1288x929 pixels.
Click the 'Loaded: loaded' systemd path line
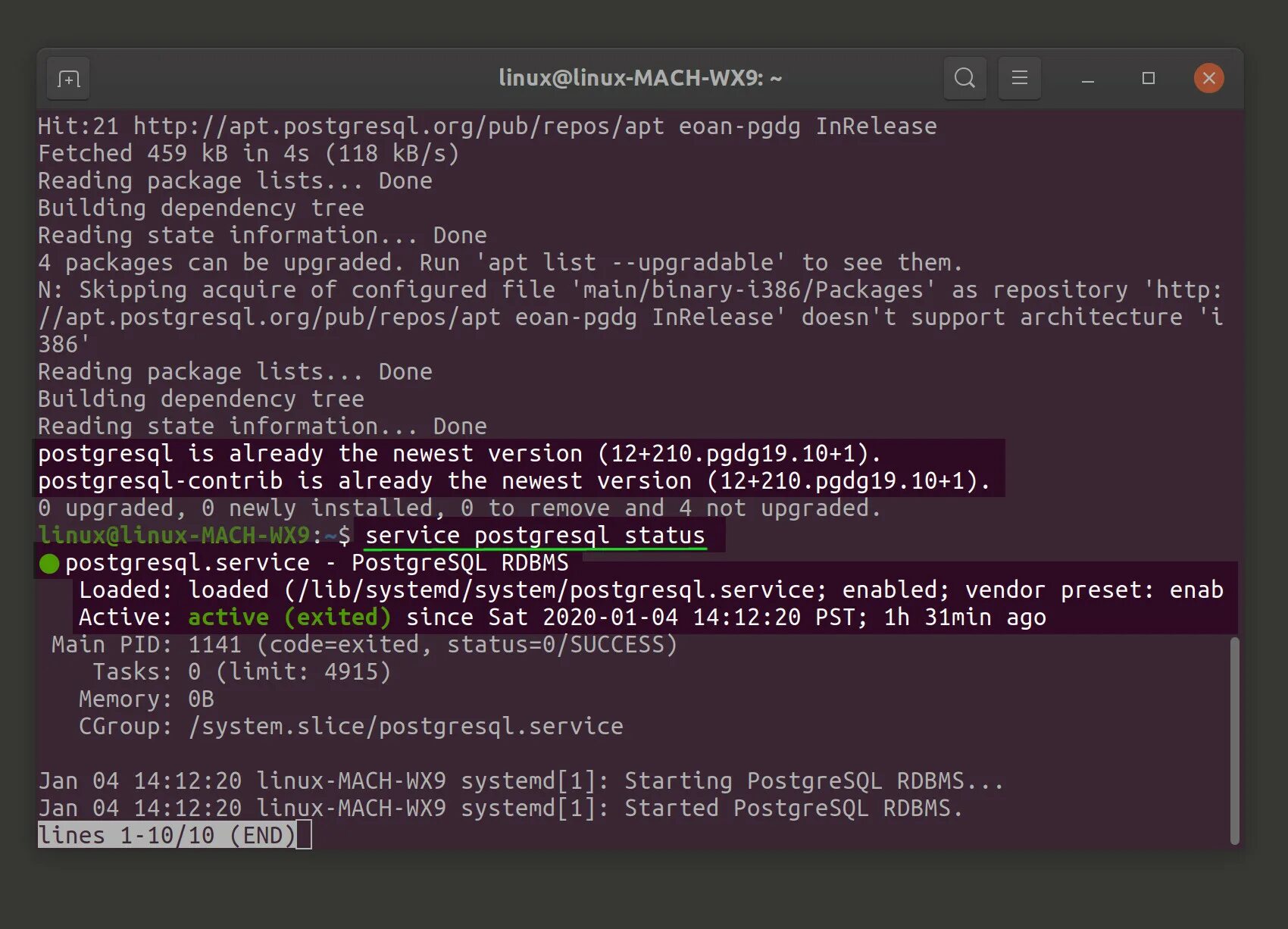point(651,590)
